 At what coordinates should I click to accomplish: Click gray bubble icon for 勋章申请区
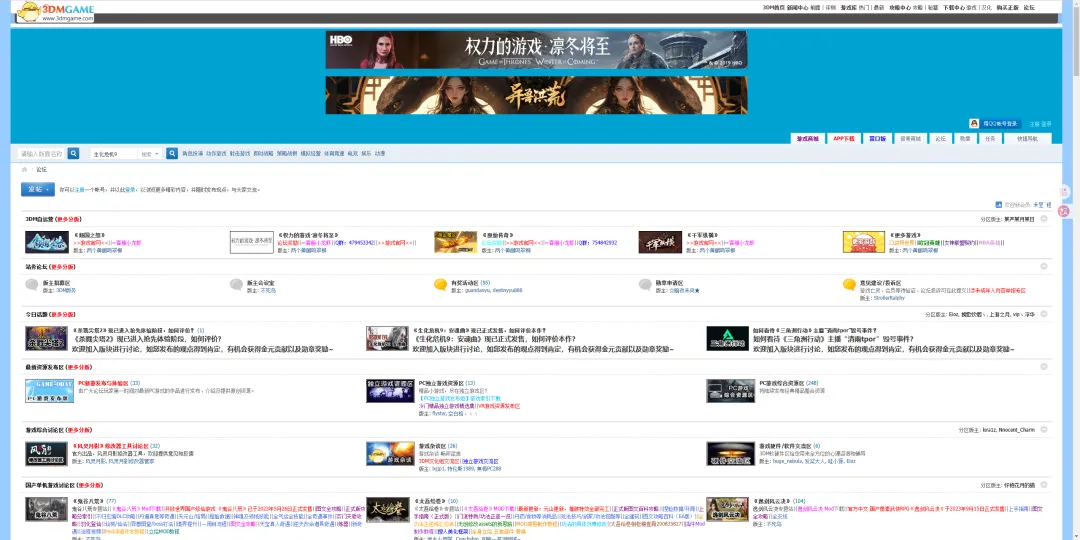[x=645, y=284]
